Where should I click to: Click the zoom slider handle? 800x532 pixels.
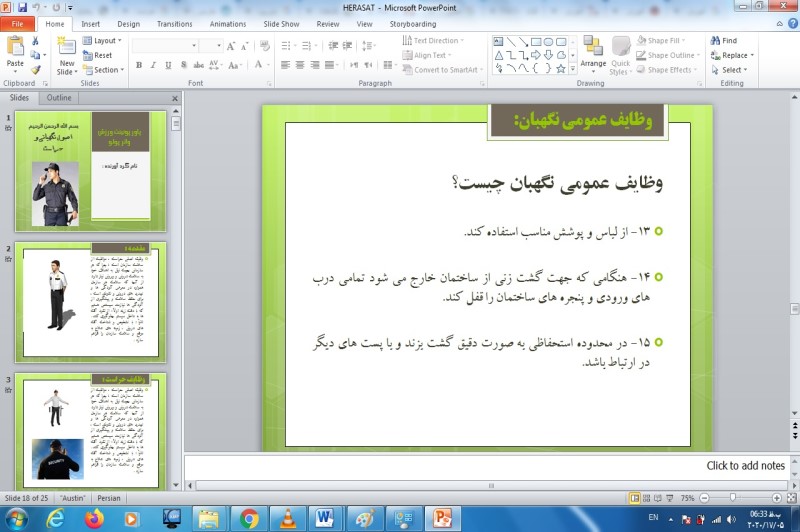[734, 497]
